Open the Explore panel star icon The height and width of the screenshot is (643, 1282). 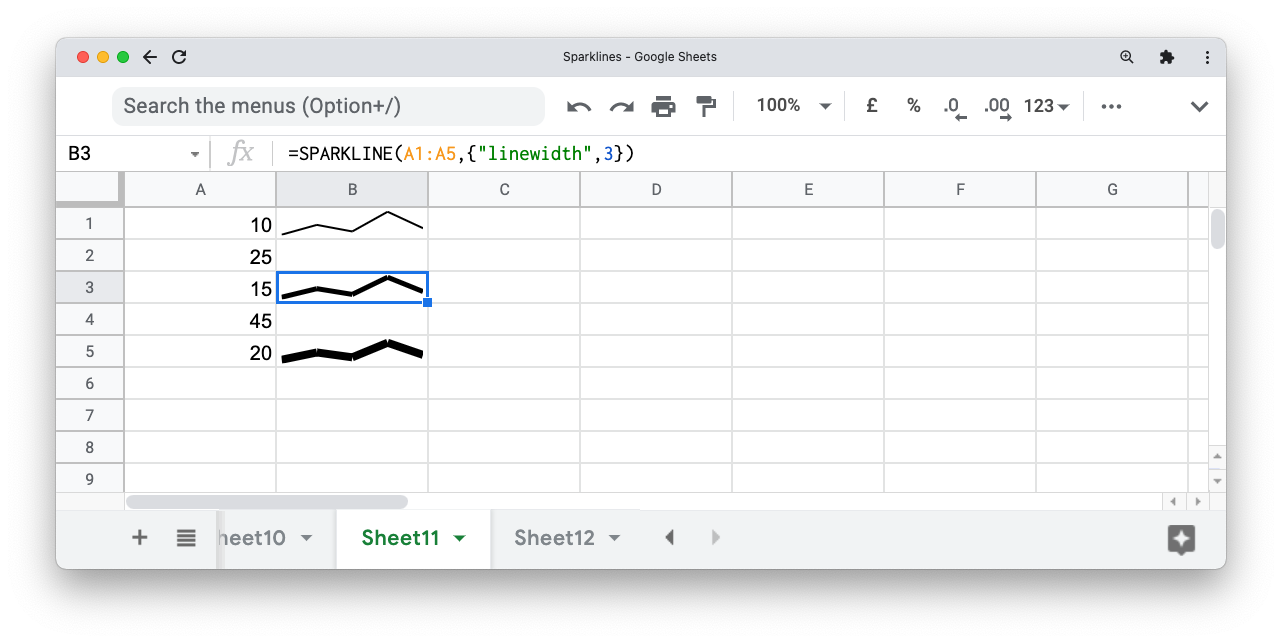pos(1181,540)
